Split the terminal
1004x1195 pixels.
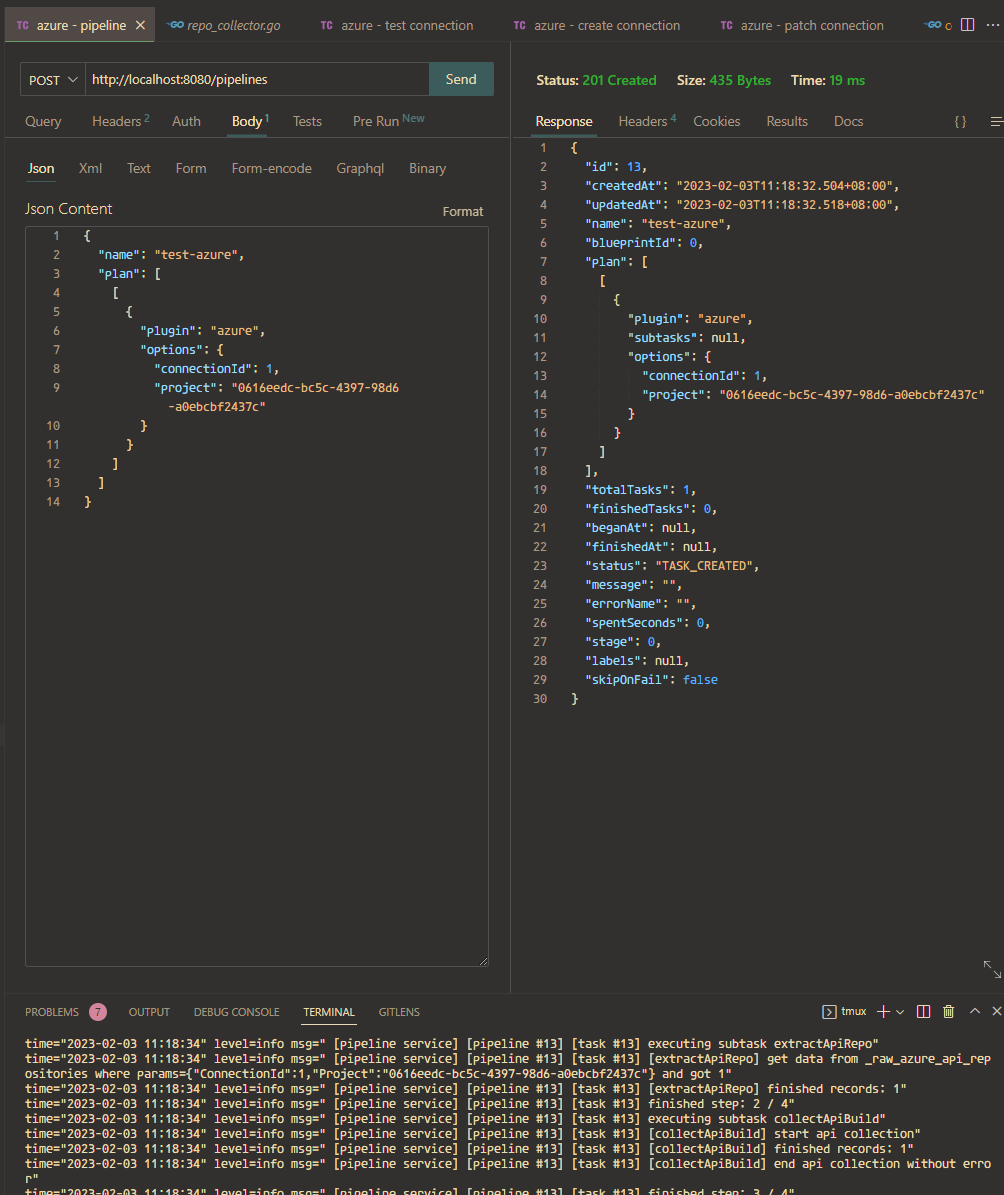pos(923,1011)
